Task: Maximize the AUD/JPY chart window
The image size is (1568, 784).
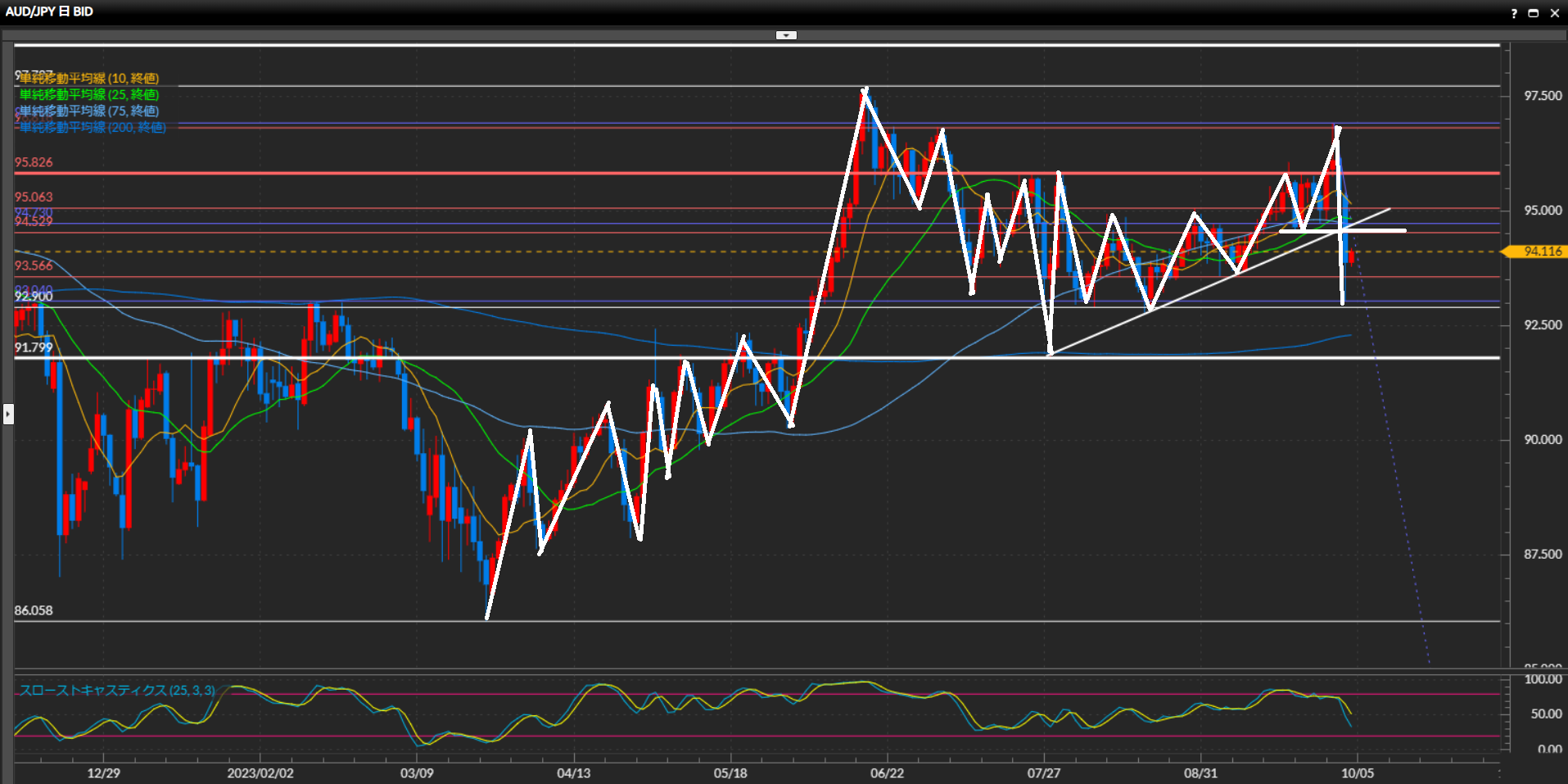Action: pos(1534,13)
